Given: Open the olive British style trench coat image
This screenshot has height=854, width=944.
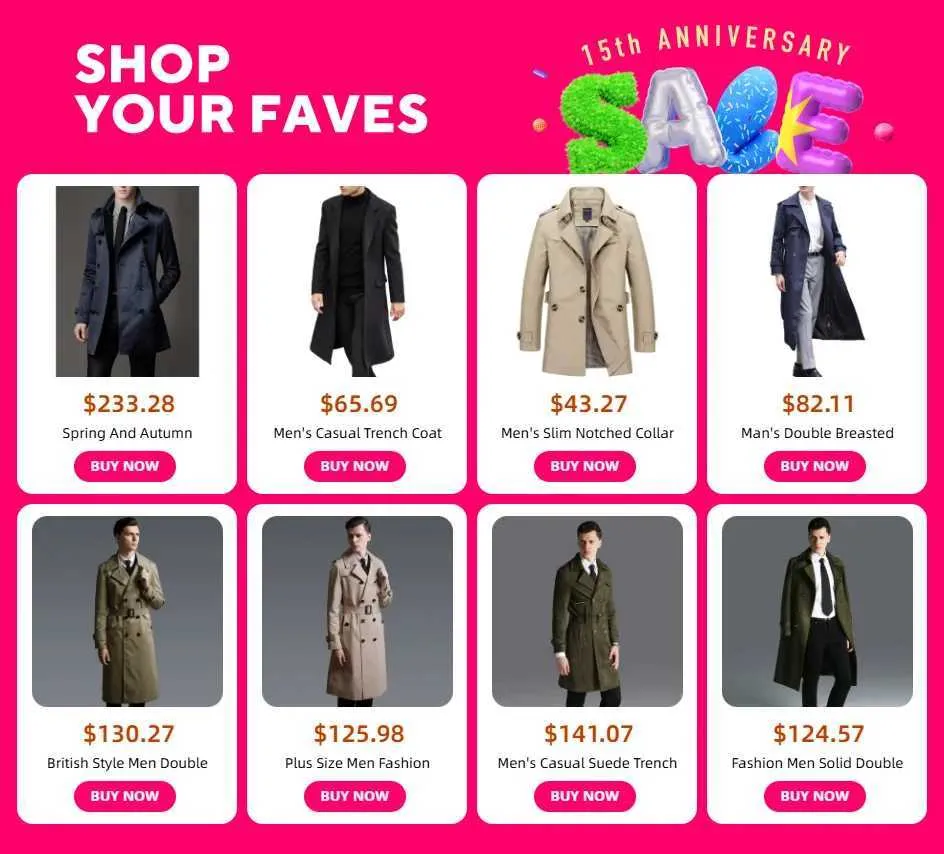Looking at the screenshot, I should [128, 611].
